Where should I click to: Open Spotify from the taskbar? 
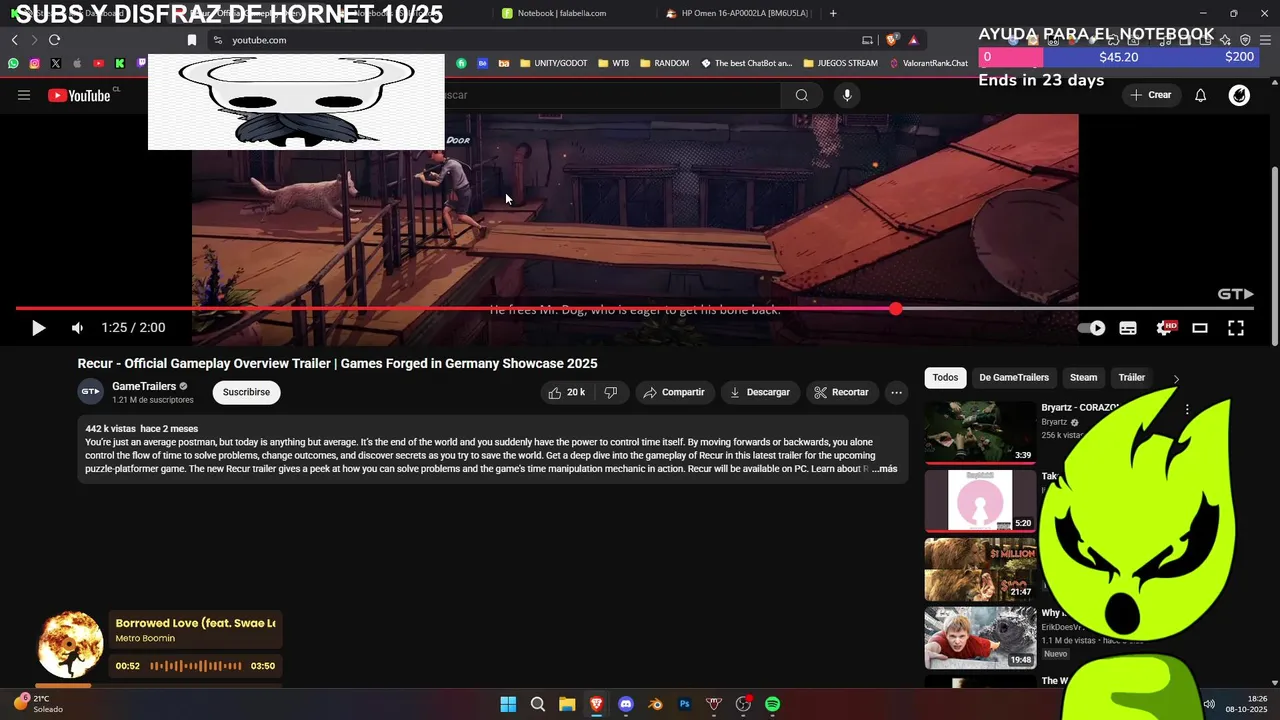(773, 704)
